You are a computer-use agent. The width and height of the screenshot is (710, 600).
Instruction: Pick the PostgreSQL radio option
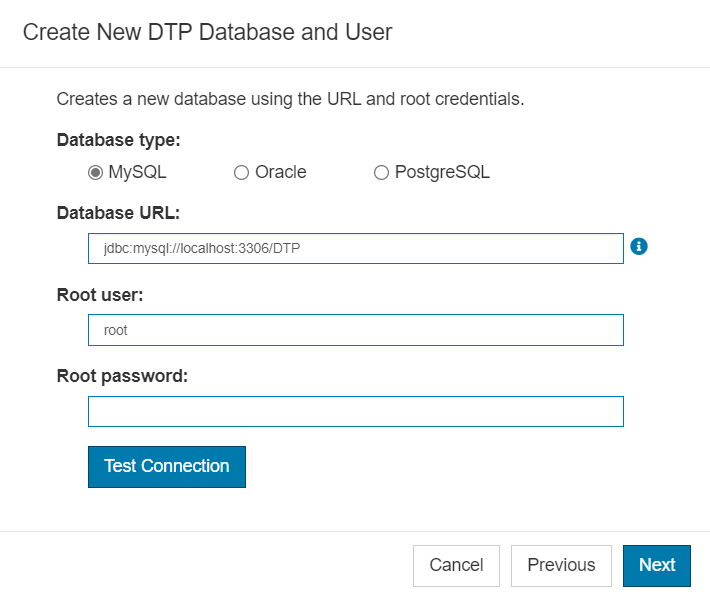coord(381,173)
